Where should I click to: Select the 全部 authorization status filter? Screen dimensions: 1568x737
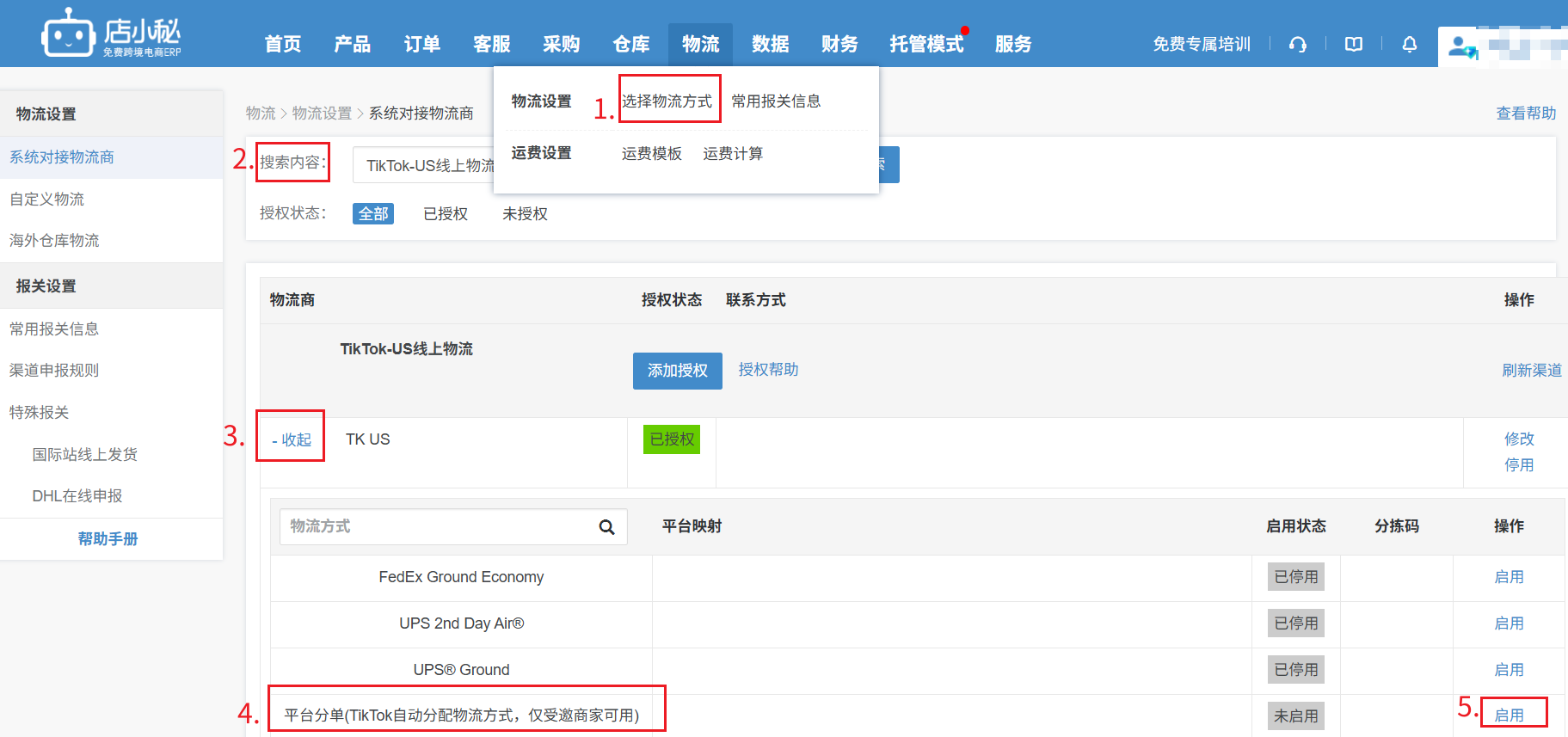[373, 213]
